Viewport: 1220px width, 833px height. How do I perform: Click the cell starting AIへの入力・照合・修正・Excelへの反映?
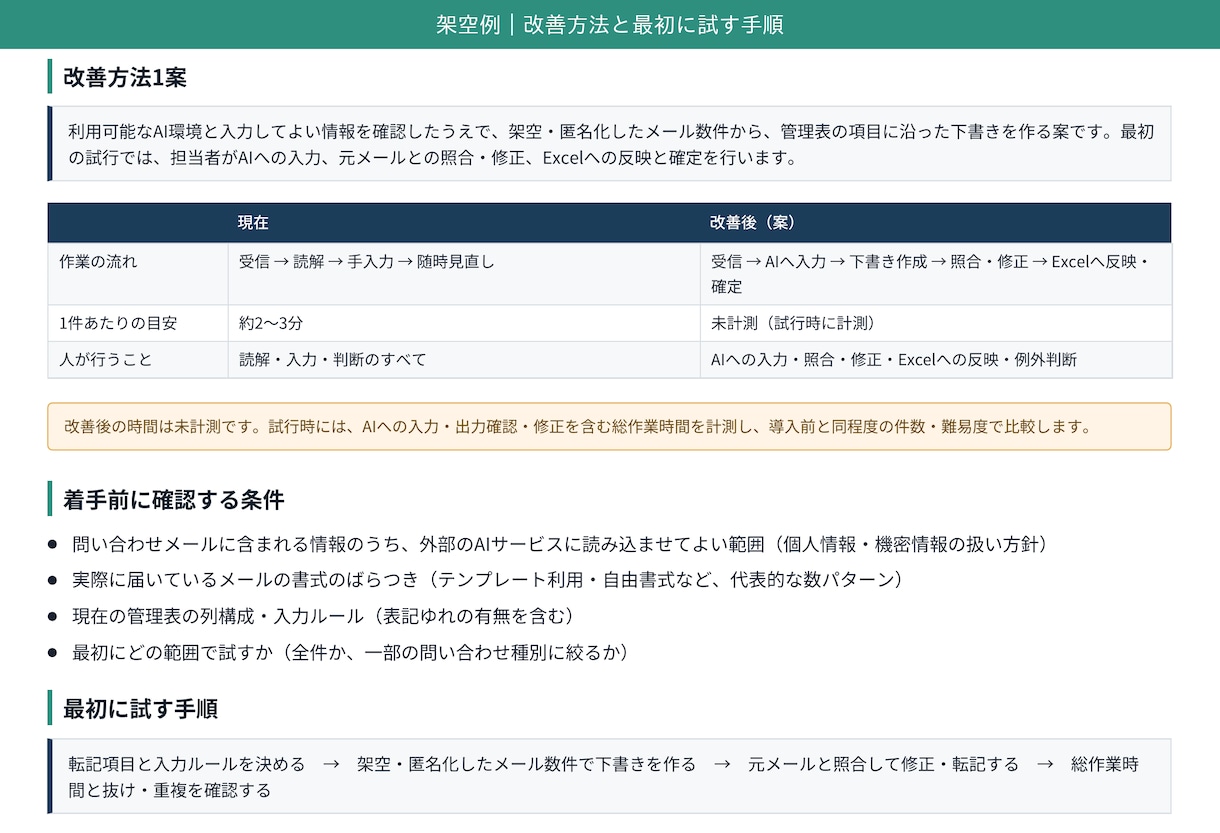(935, 359)
